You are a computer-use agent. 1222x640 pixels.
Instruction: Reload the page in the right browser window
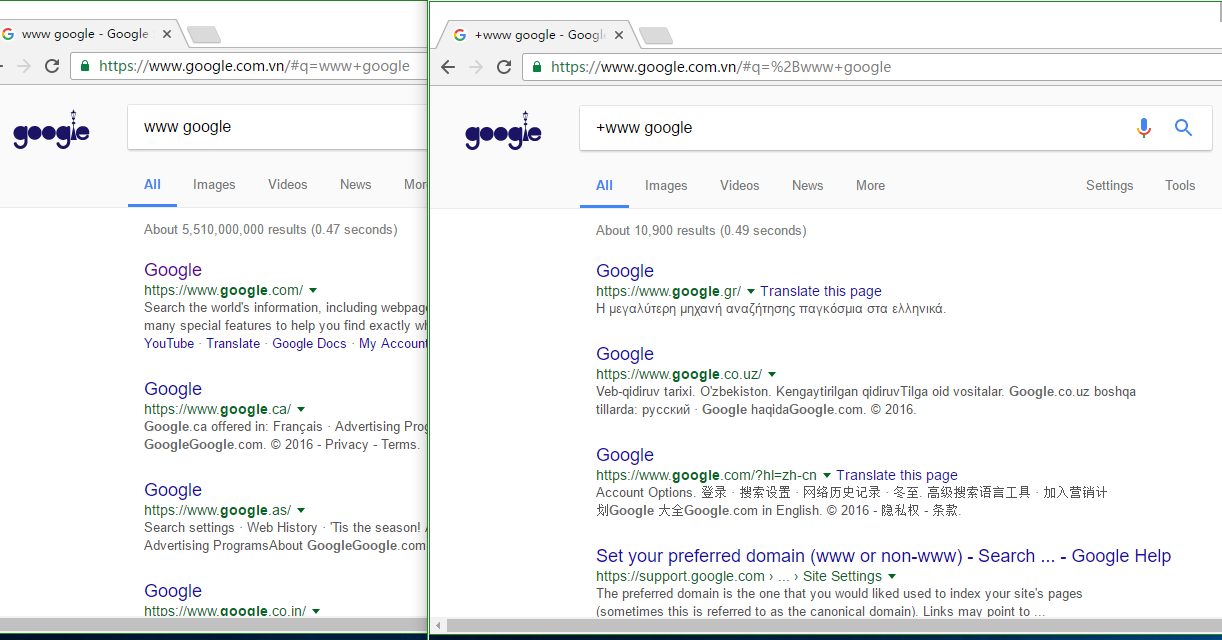tap(504, 67)
